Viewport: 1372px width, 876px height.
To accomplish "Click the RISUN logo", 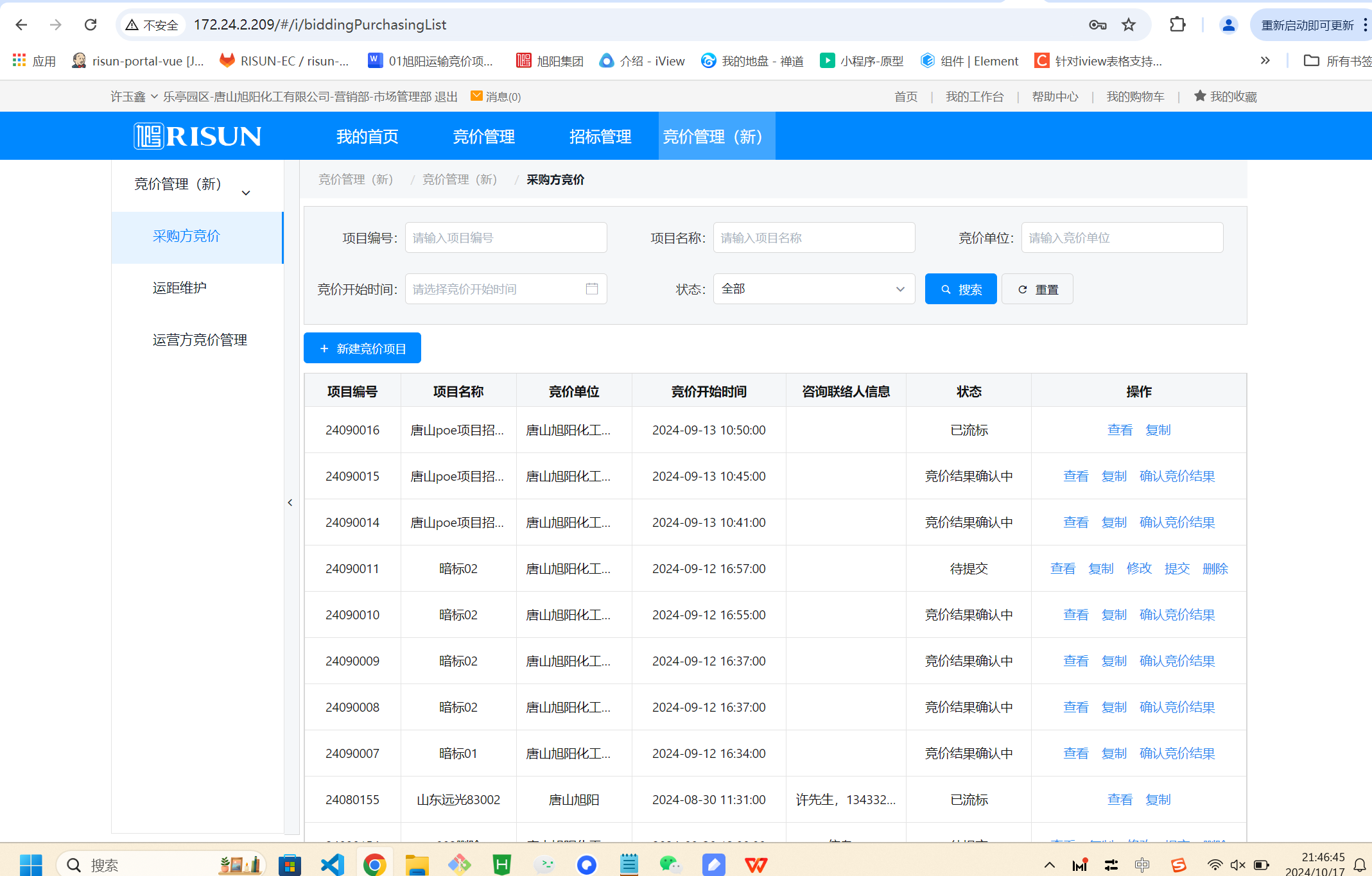I will coord(198,136).
